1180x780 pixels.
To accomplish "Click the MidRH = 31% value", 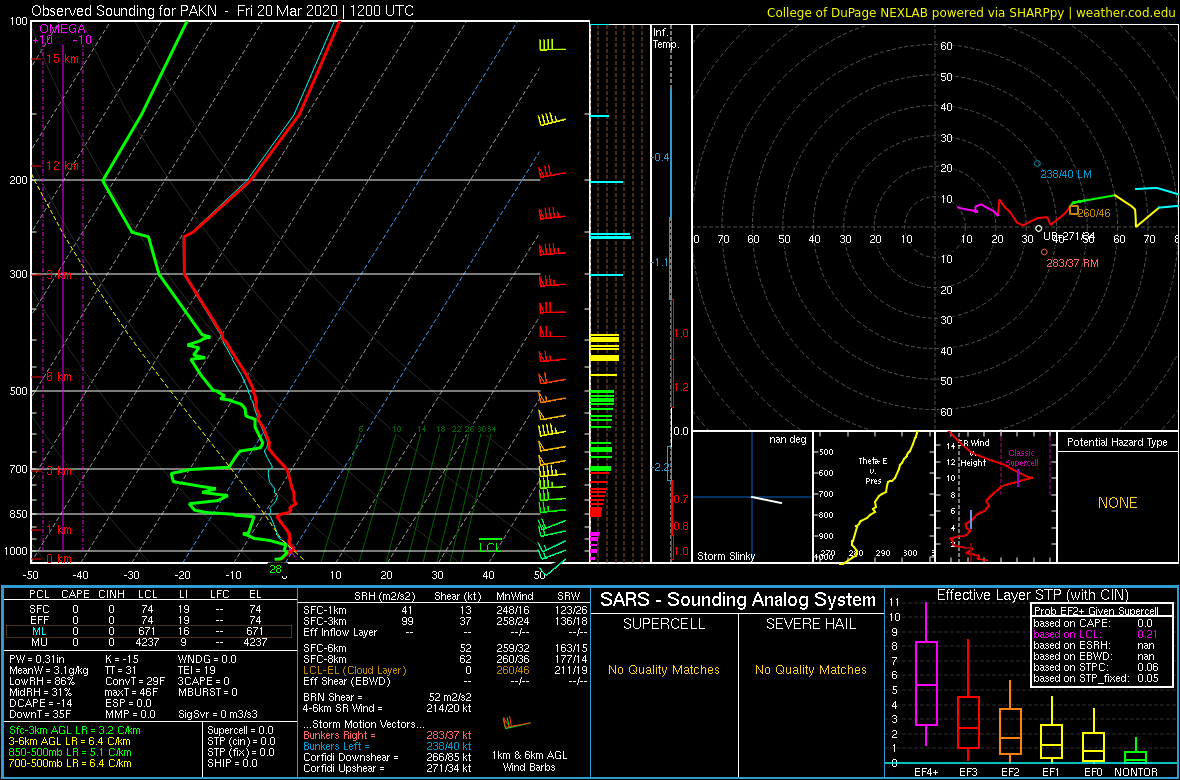I will click(41, 693).
